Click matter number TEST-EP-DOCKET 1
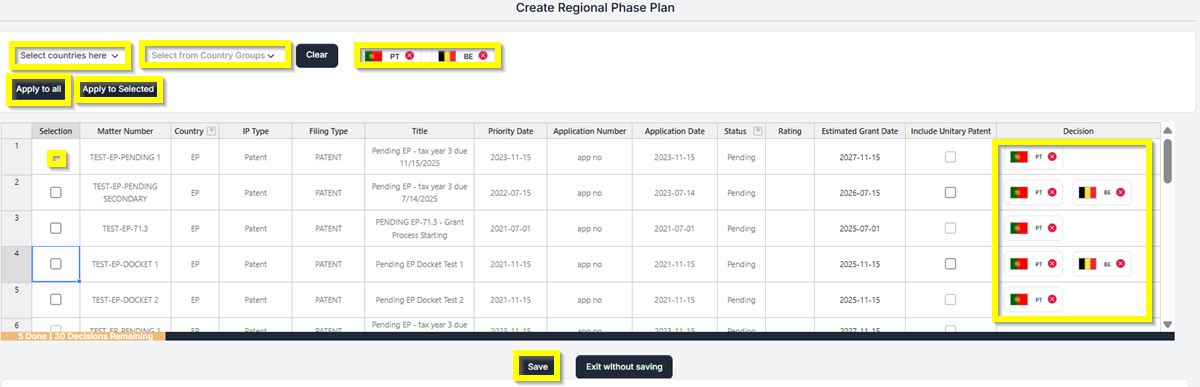 125,264
